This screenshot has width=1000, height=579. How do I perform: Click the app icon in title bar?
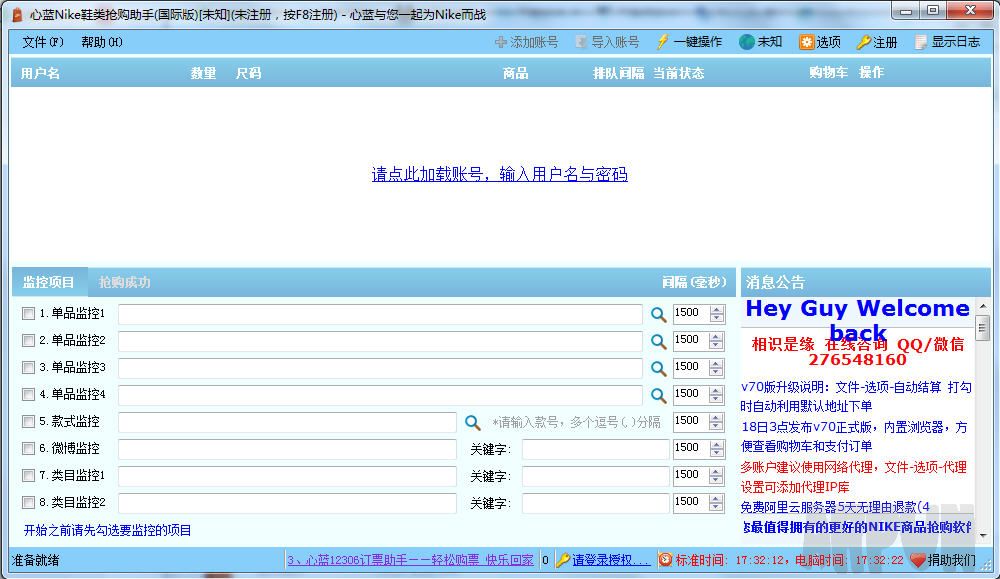[x=17, y=14]
